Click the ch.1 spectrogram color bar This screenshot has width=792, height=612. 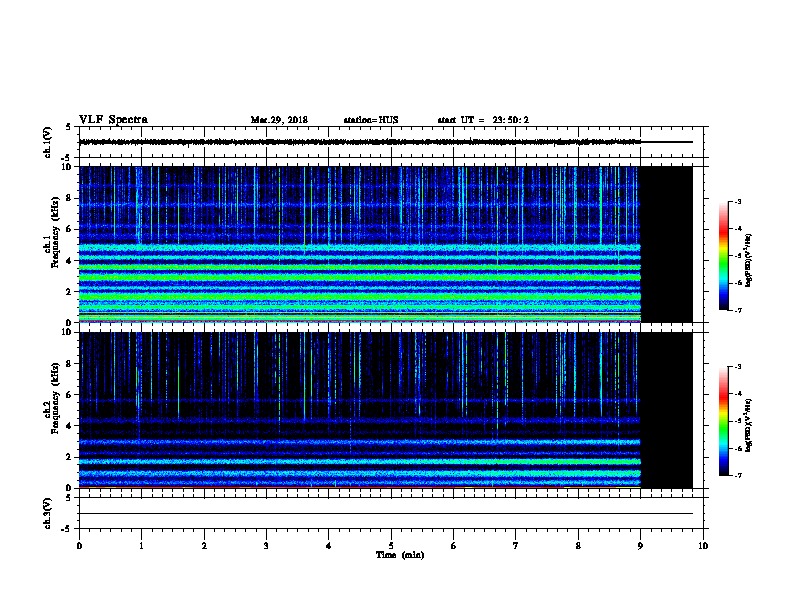(x=724, y=256)
